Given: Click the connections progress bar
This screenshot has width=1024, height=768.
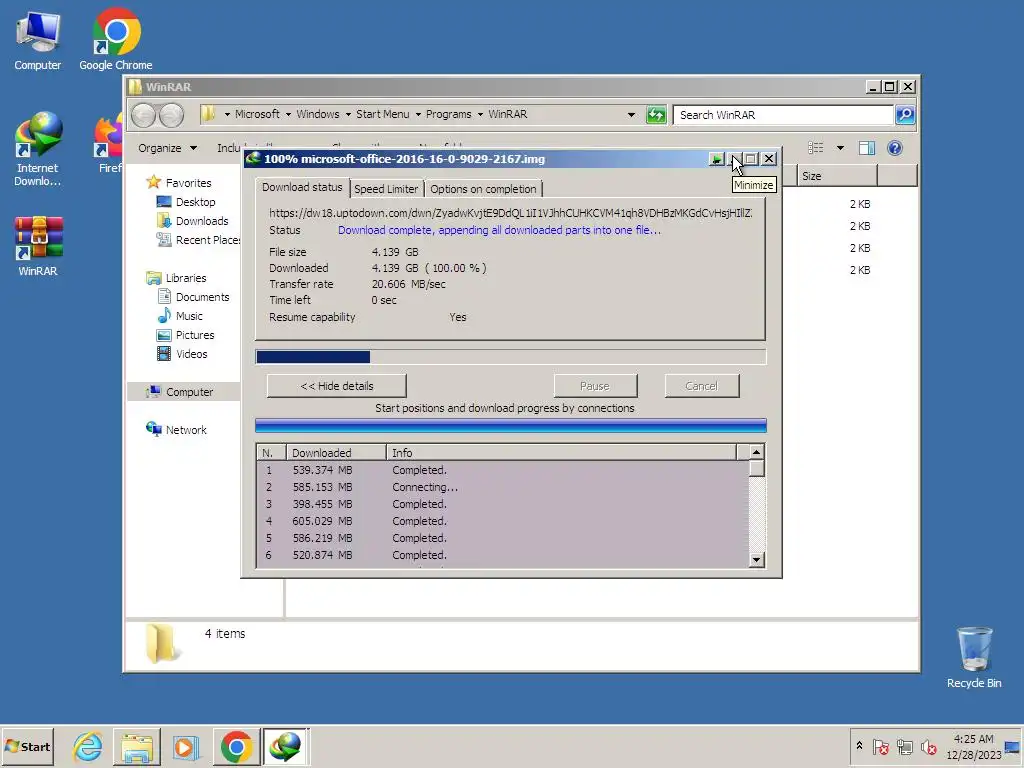Looking at the screenshot, I should tap(511, 426).
